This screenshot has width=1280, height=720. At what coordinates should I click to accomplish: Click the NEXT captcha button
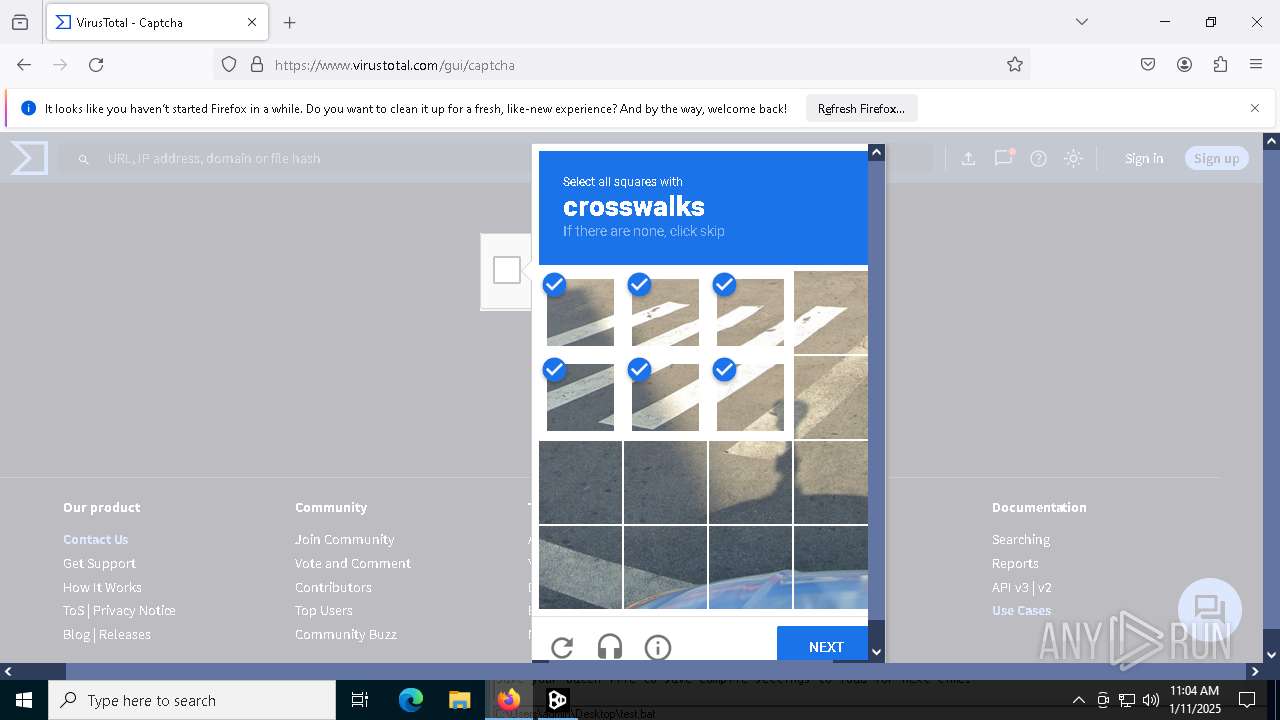(822, 645)
